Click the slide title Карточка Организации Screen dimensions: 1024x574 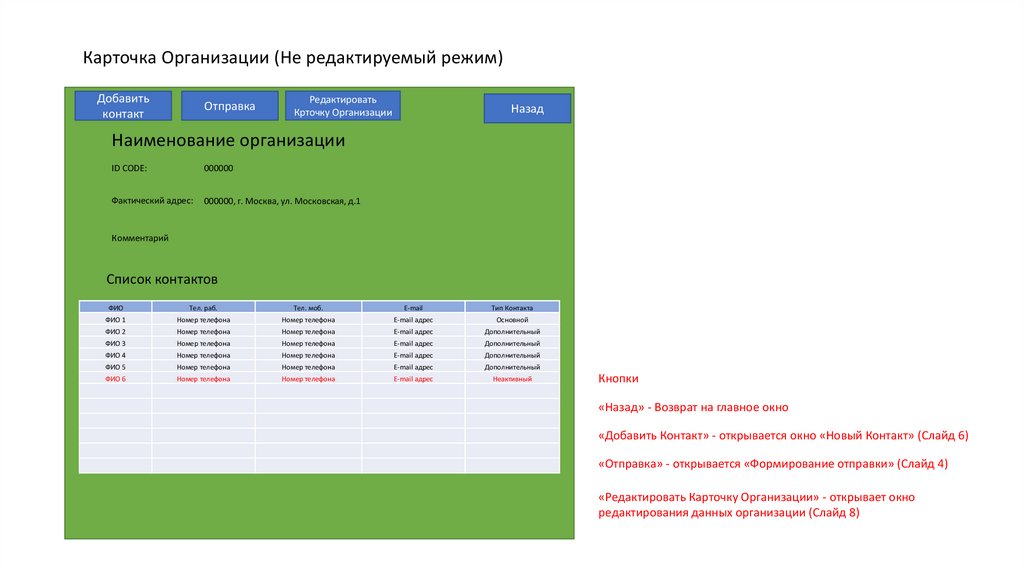tap(293, 57)
